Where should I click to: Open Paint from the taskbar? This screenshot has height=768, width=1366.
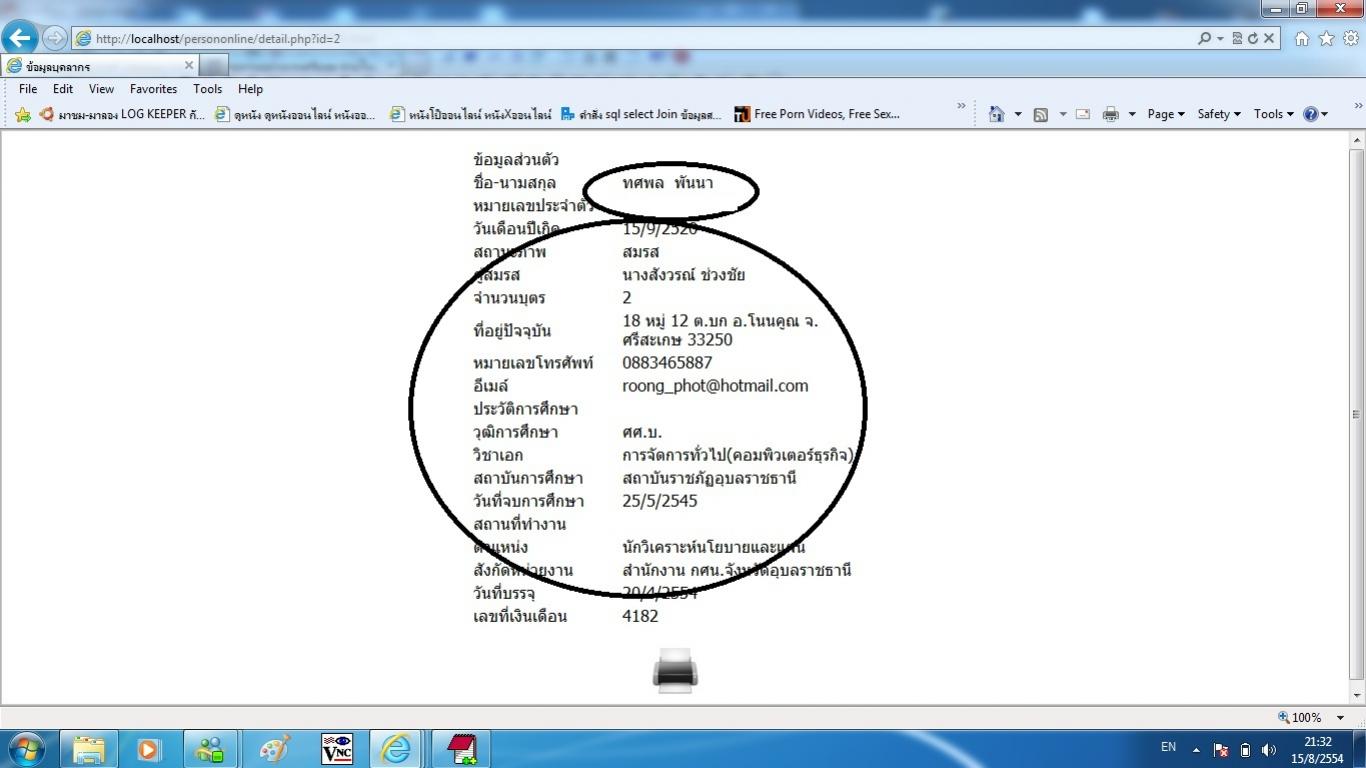pos(273,748)
